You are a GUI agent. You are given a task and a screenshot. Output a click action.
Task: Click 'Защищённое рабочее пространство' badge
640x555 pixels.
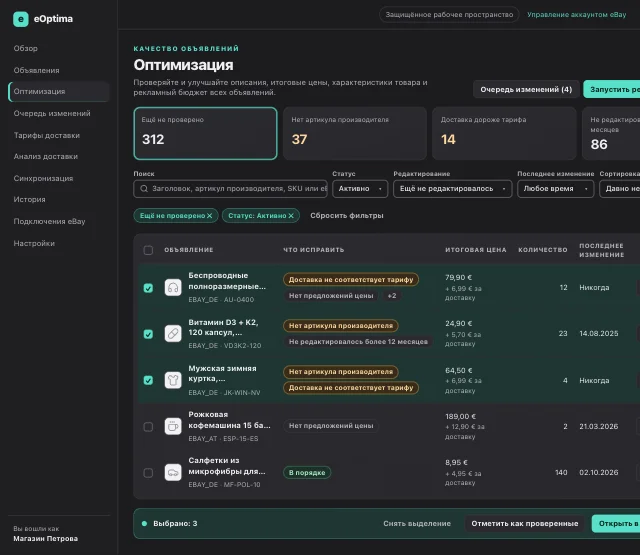click(449, 15)
